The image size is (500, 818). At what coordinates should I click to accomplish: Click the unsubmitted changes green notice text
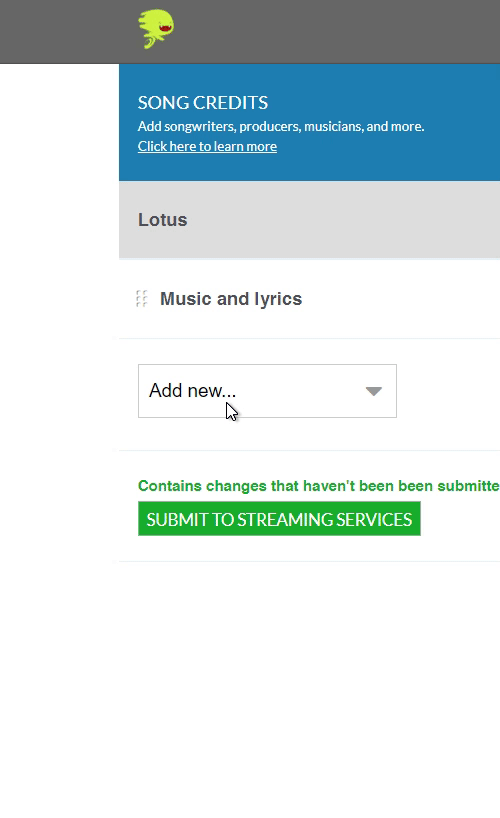tap(318, 486)
